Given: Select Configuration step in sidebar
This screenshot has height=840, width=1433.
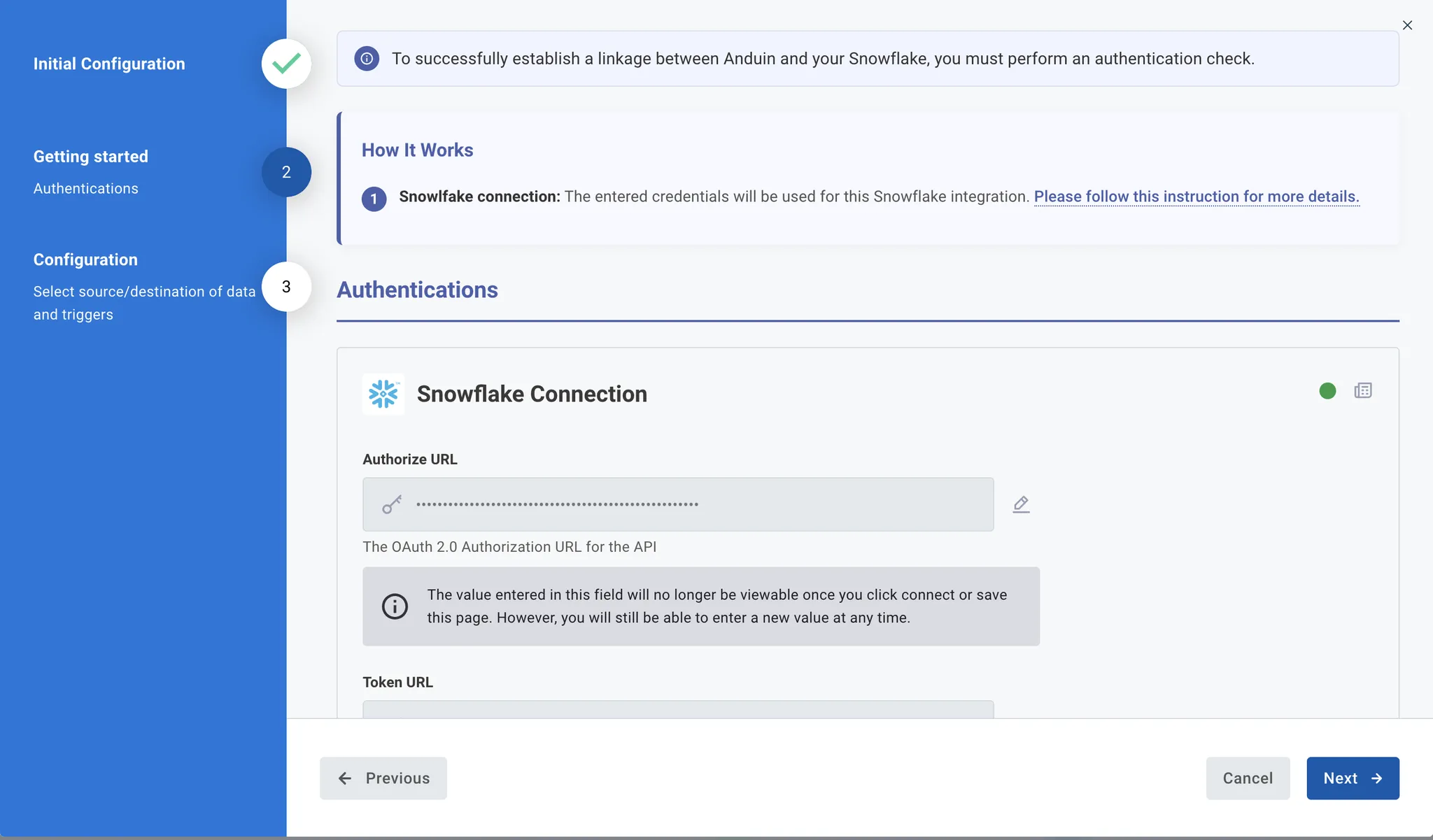Looking at the screenshot, I should click(85, 259).
